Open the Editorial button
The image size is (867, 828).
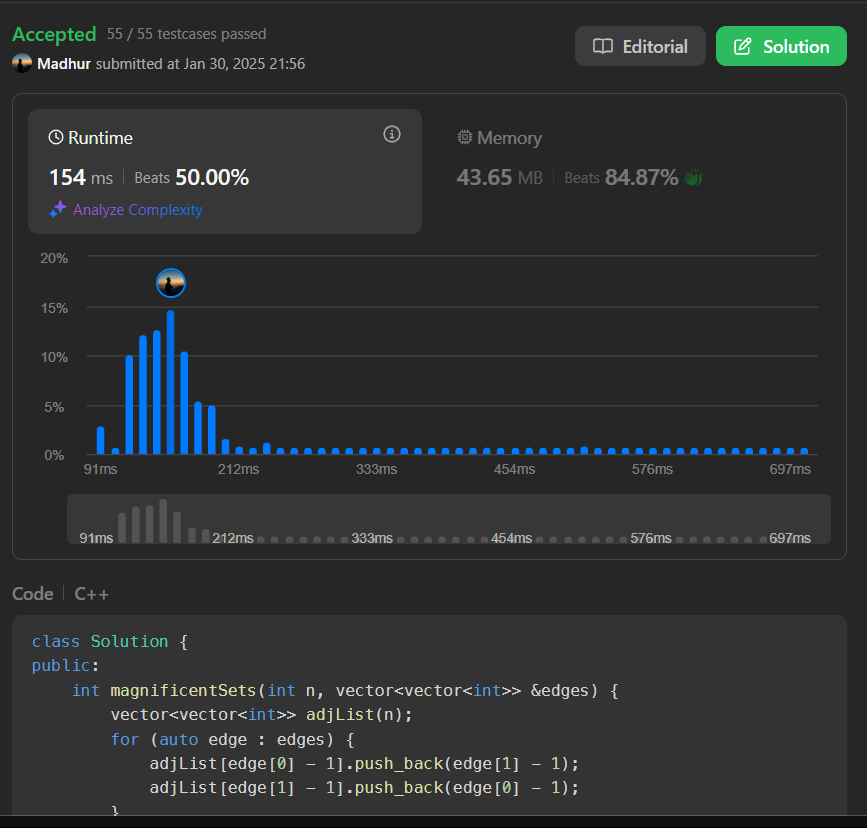tap(640, 46)
